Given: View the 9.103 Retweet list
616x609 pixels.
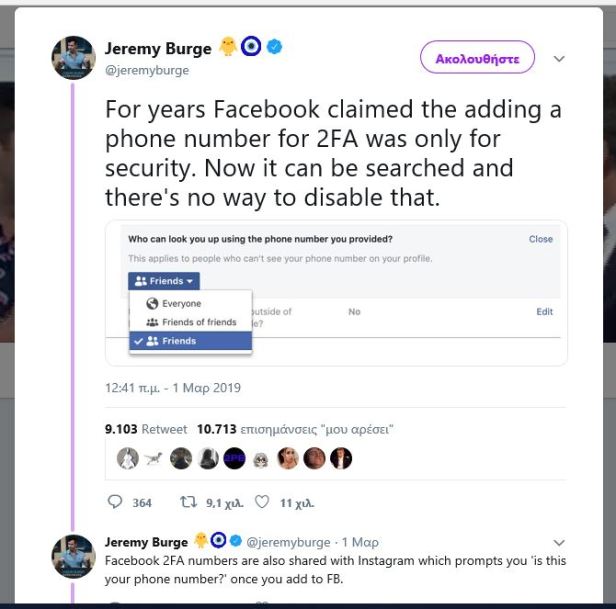Looking at the screenshot, I should point(146,429).
